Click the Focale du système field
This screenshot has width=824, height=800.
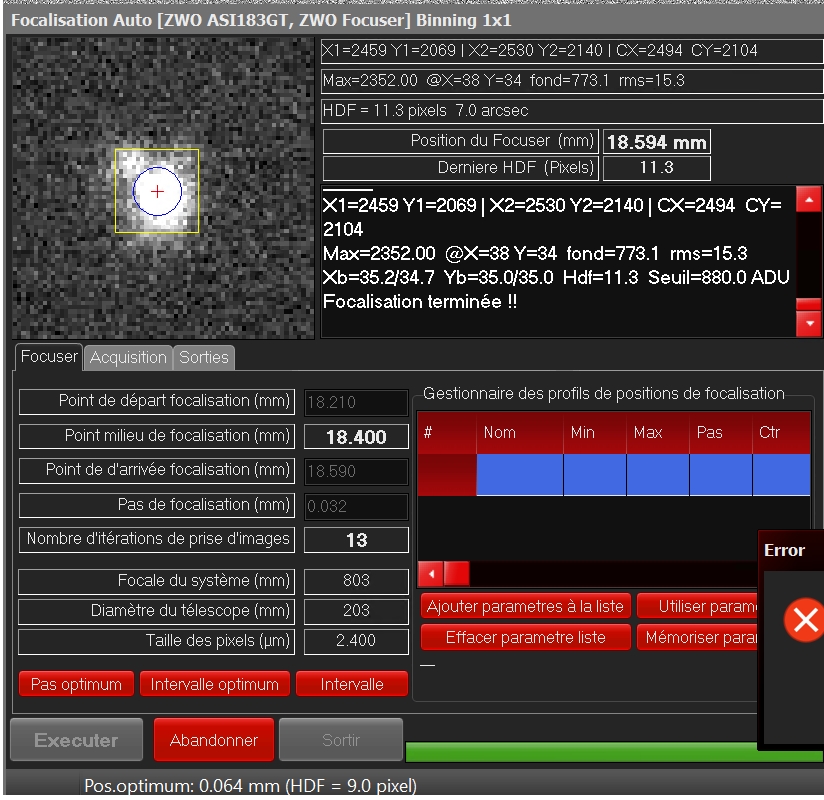coord(356,580)
